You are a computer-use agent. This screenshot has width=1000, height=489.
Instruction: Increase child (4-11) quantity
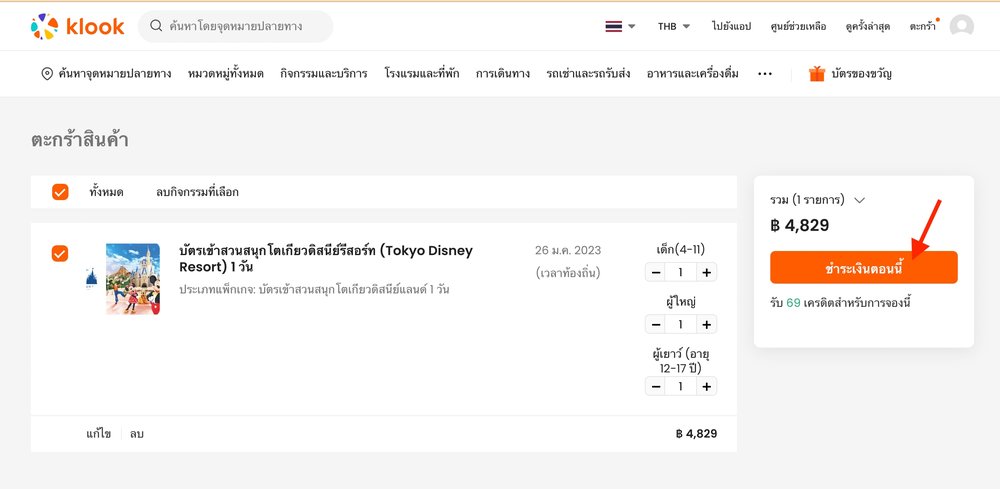click(707, 272)
